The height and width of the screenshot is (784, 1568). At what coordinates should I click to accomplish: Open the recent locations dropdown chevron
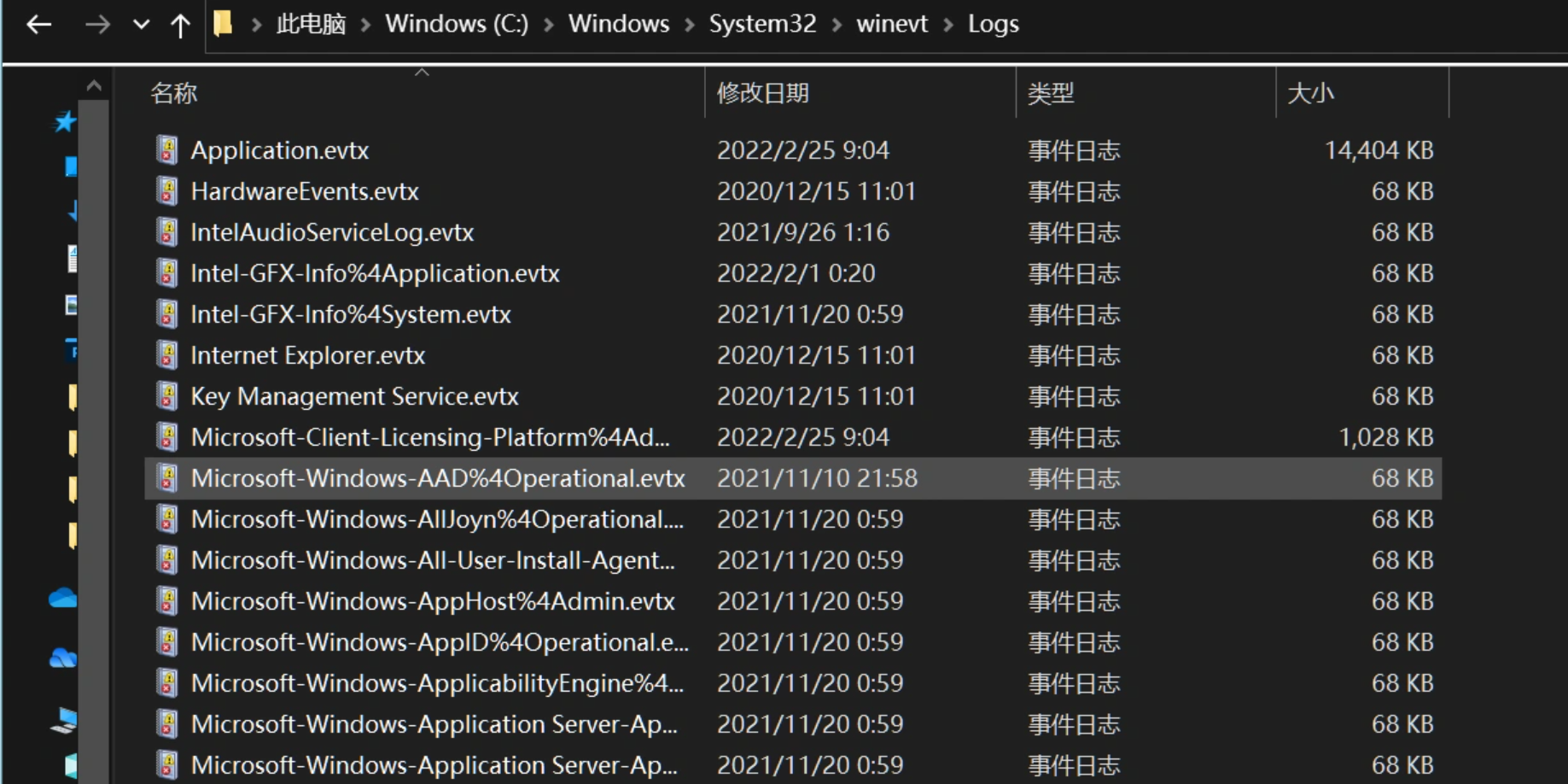[x=142, y=25]
